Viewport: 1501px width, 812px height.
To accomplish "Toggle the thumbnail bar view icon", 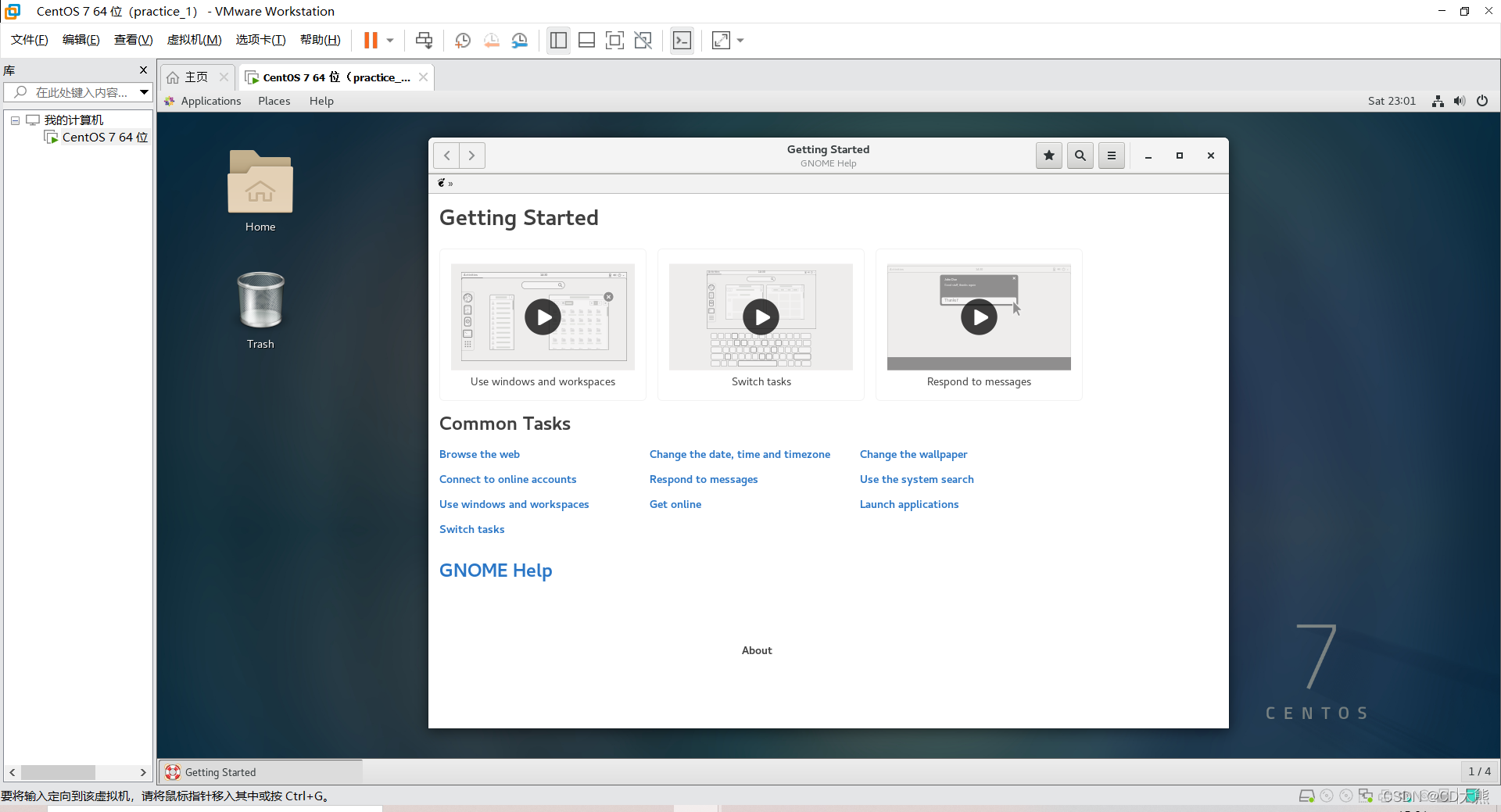I will [x=586, y=41].
